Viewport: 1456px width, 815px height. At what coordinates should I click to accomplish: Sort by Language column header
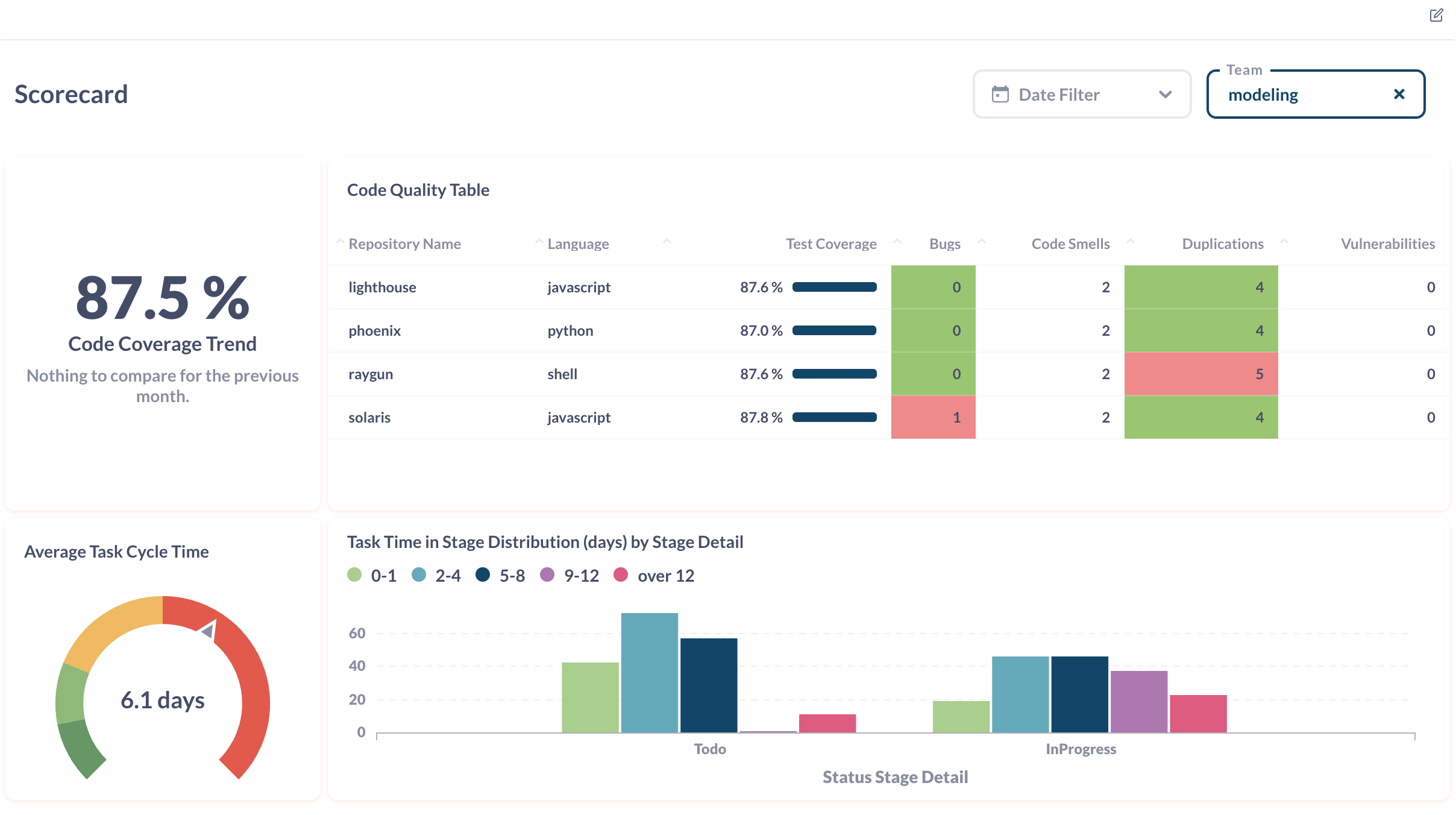(x=577, y=244)
